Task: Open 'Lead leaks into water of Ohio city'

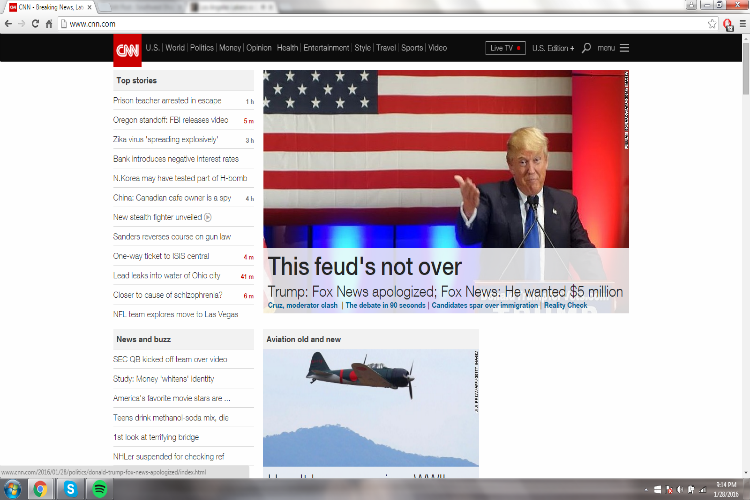Action: [166, 276]
